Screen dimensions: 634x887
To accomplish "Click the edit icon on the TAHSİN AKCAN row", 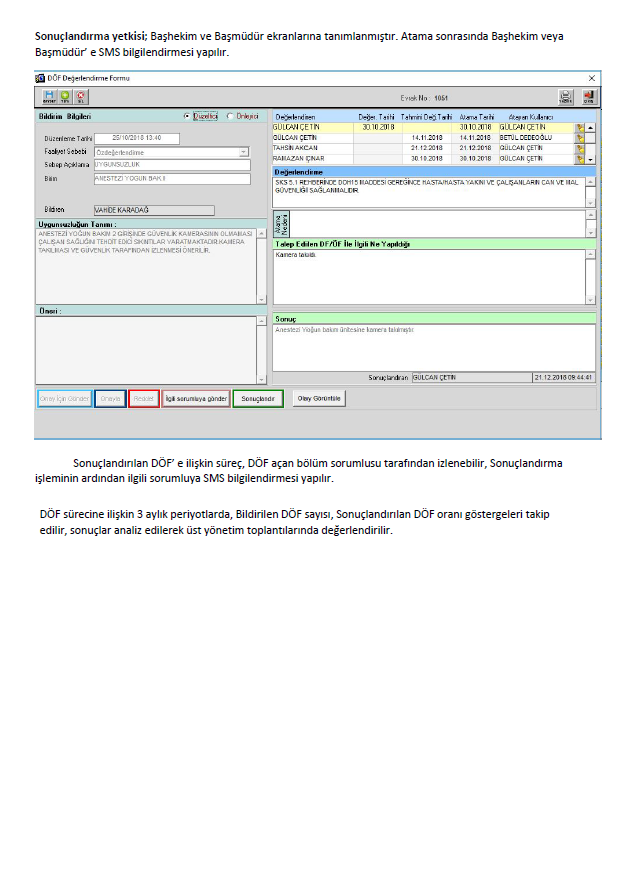I will click(x=579, y=148).
